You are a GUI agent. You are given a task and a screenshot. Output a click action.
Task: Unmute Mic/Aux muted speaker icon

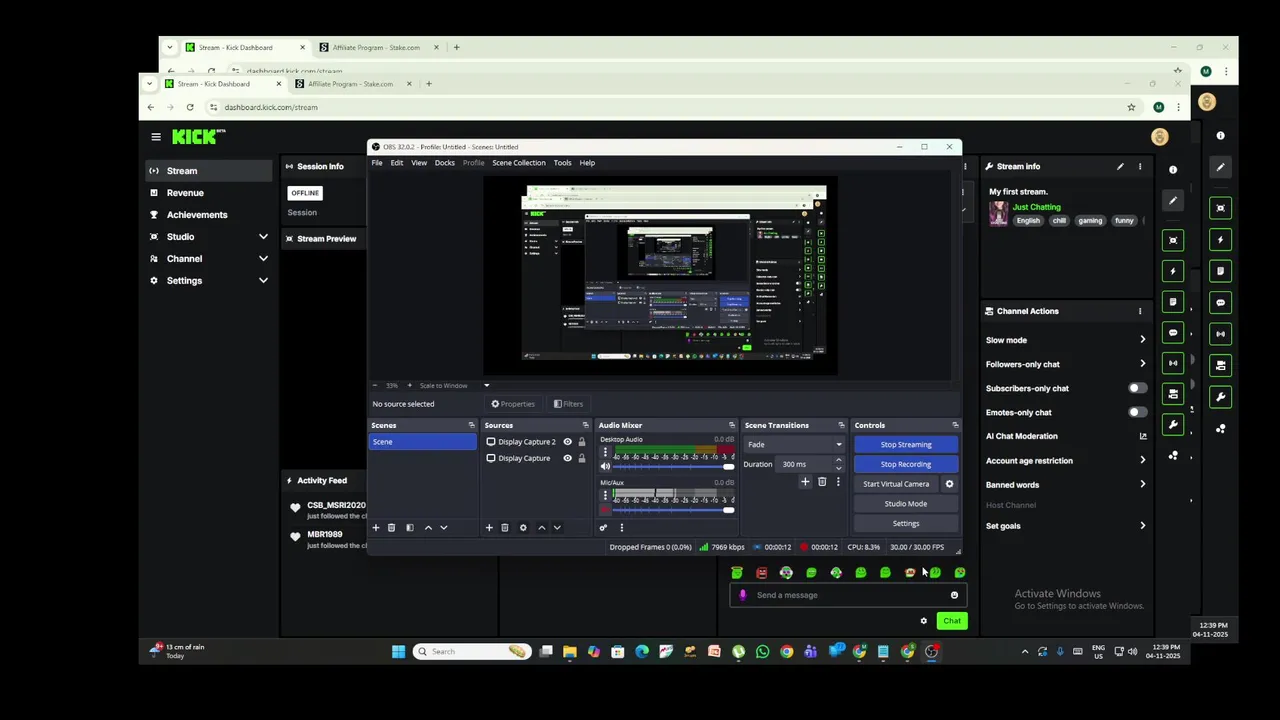605,510
